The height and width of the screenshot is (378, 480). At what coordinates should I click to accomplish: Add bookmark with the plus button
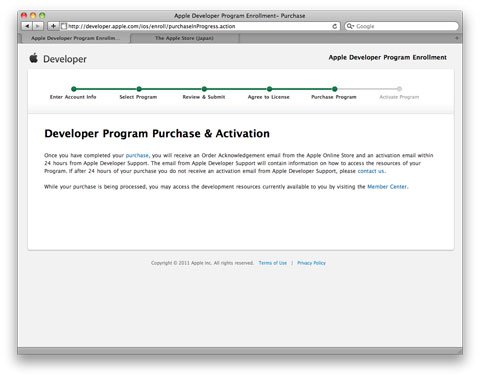click(x=53, y=26)
